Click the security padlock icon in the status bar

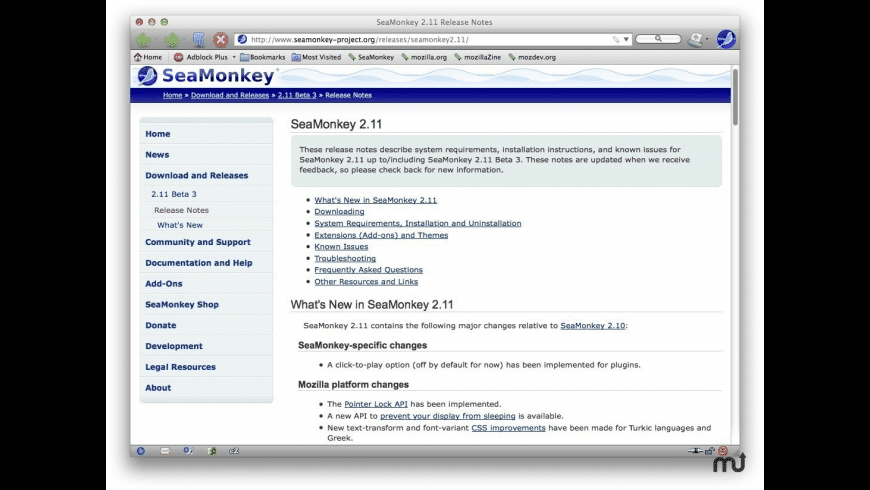[x=710, y=451]
